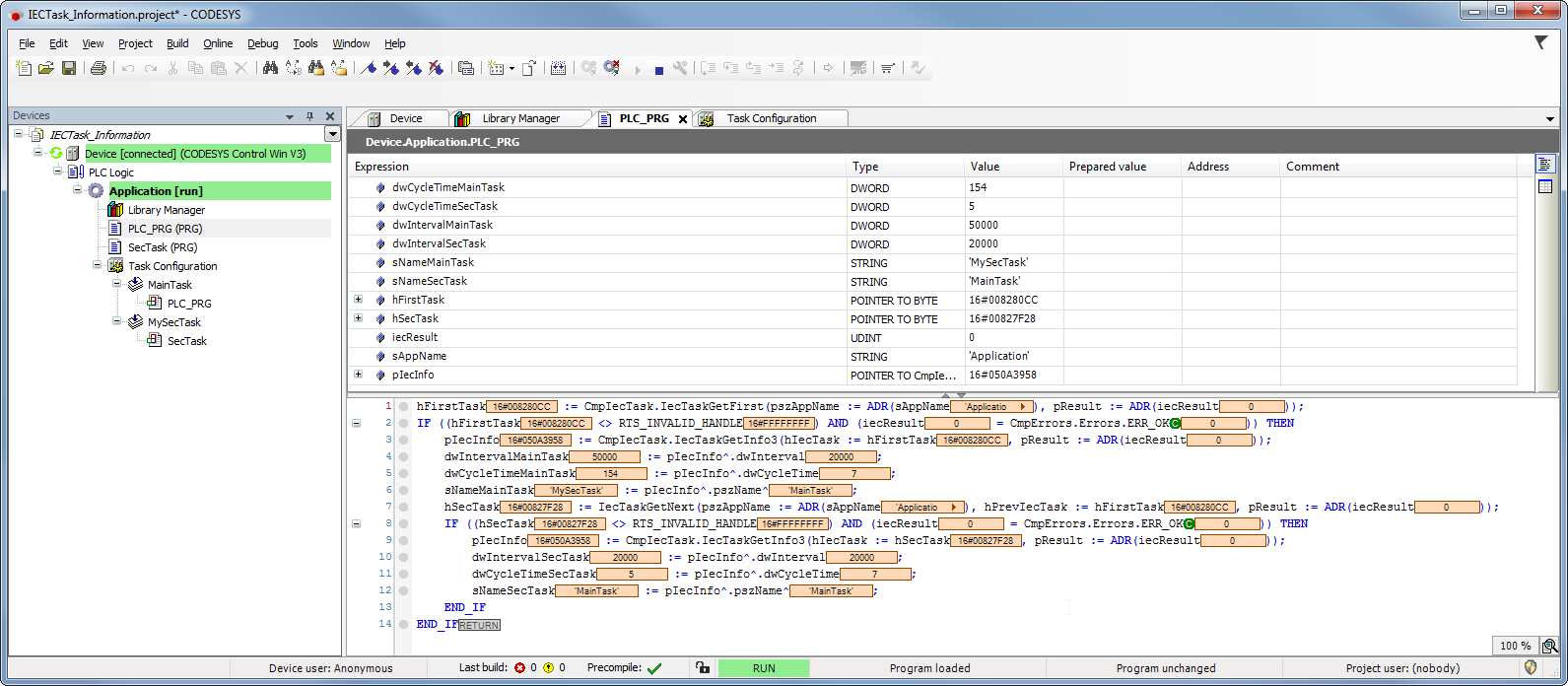1568x686 pixels.
Task: Switch to table view of declarations
Action: point(1544,186)
